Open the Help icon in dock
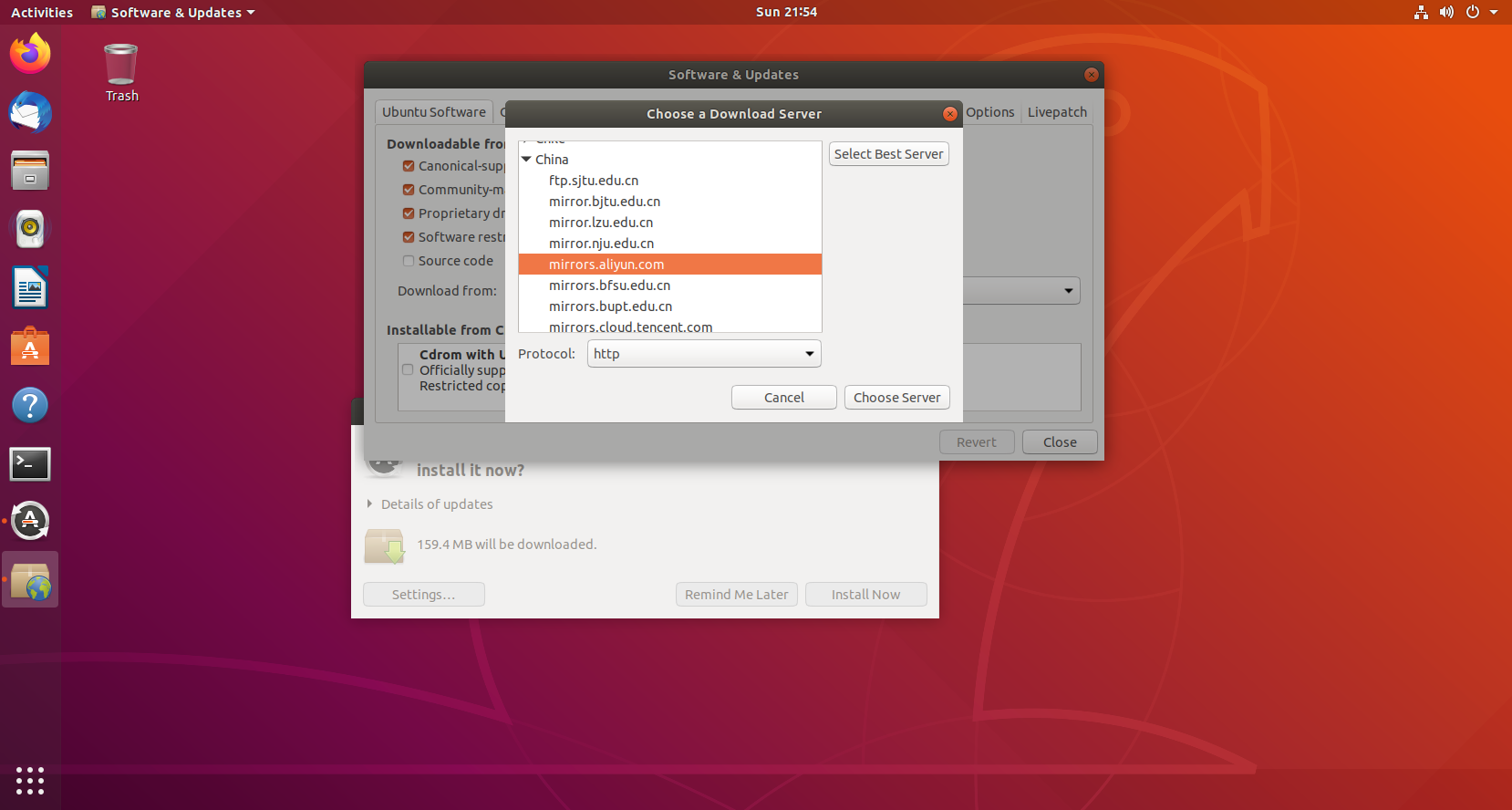The image size is (1512, 810). point(30,405)
